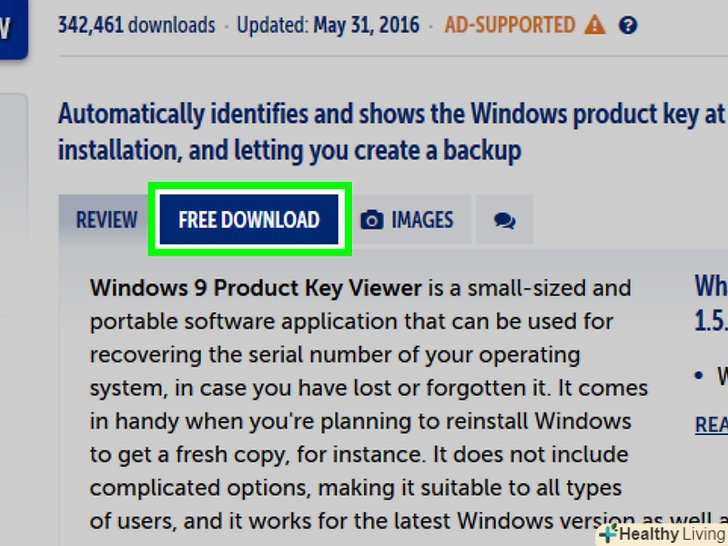Click the orange AD-SUPPORTED label

point(509,25)
